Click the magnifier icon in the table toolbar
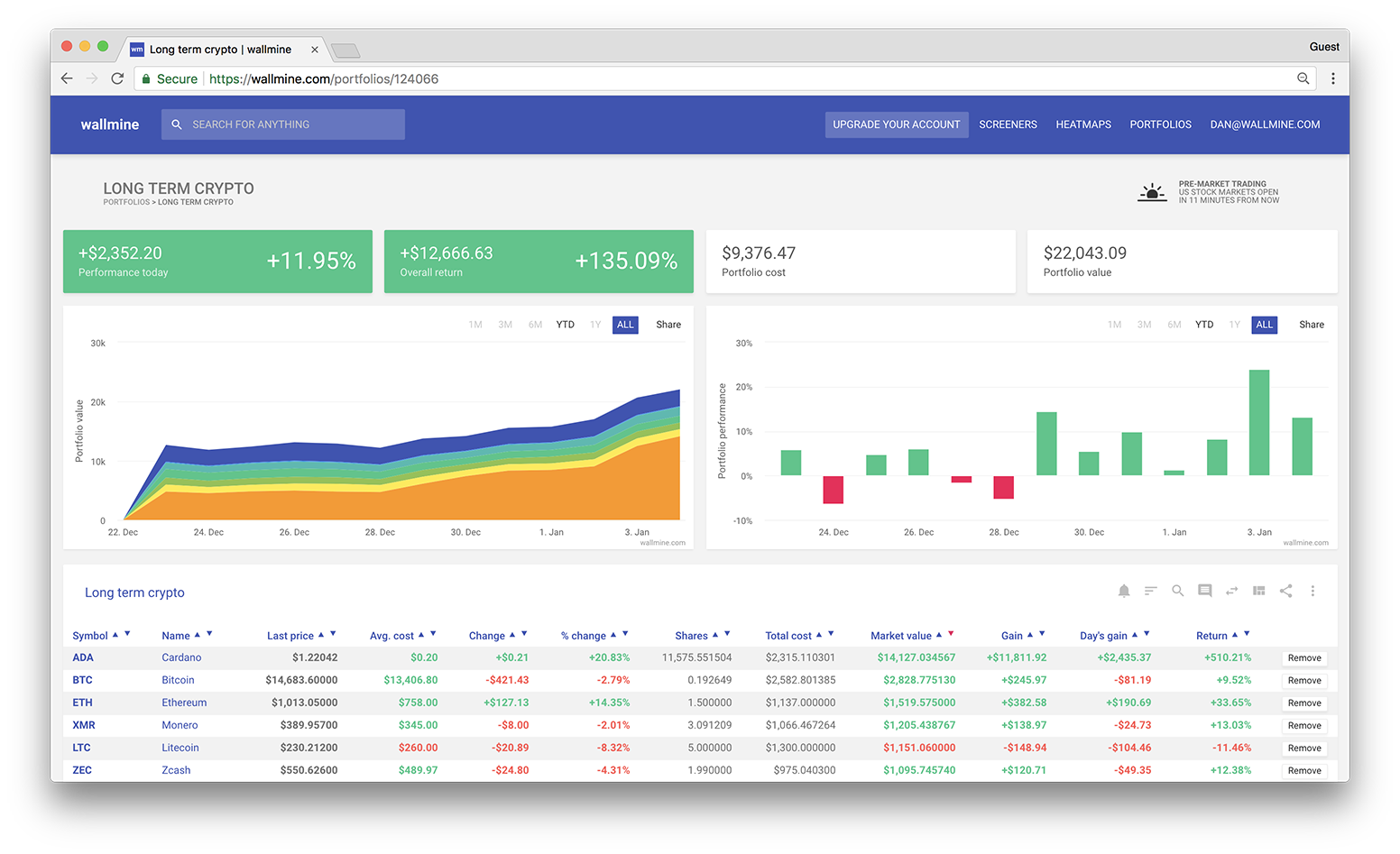Image resolution: width=1400 pixels, height=854 pixels. 1177,591
